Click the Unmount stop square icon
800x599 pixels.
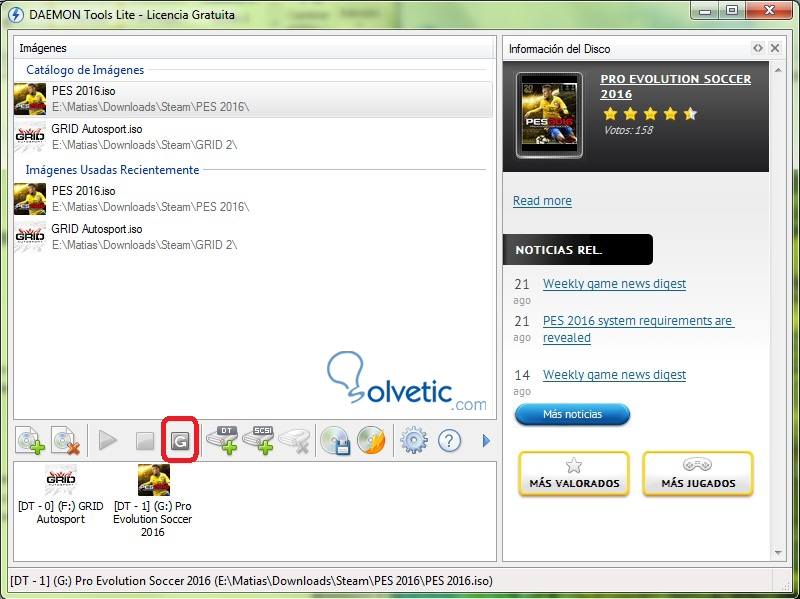pyautogui.click(x=145, y=441)
